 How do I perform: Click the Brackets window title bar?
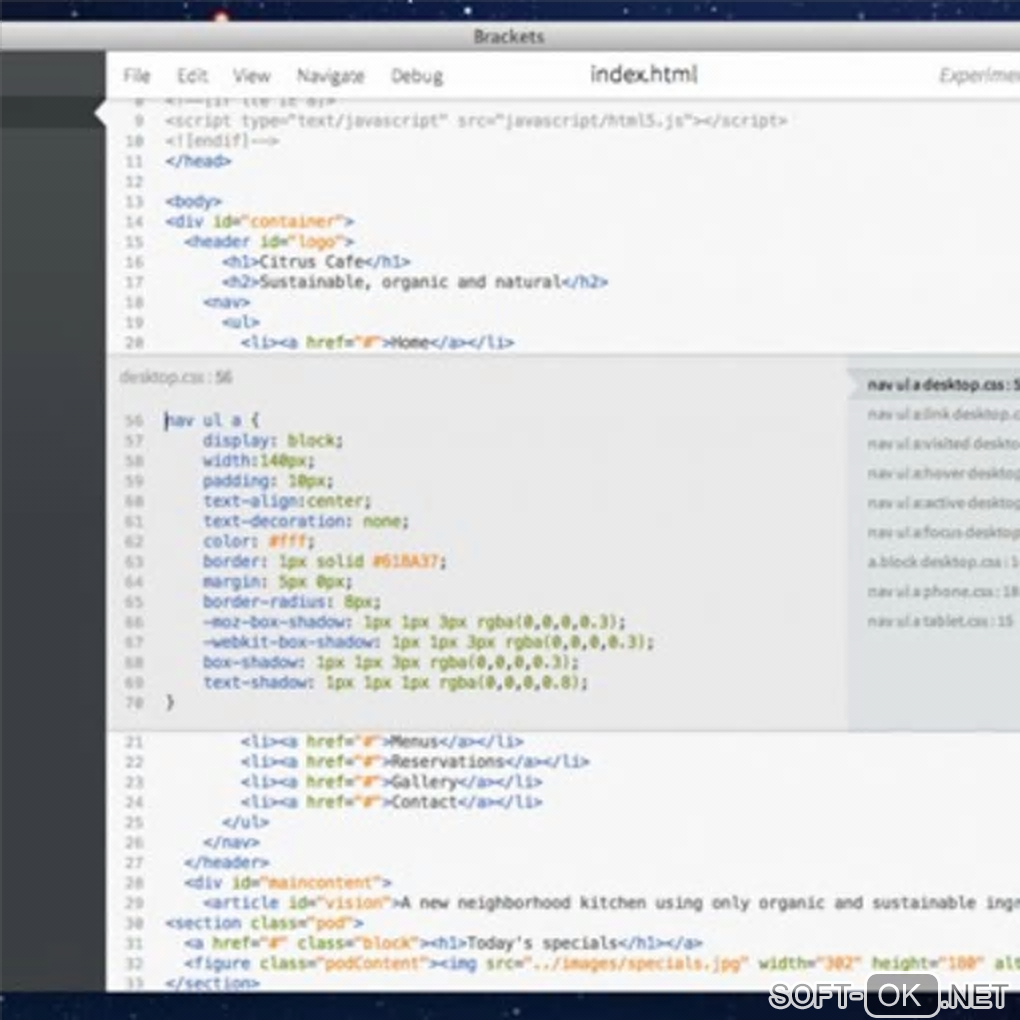tap(509, 37)
